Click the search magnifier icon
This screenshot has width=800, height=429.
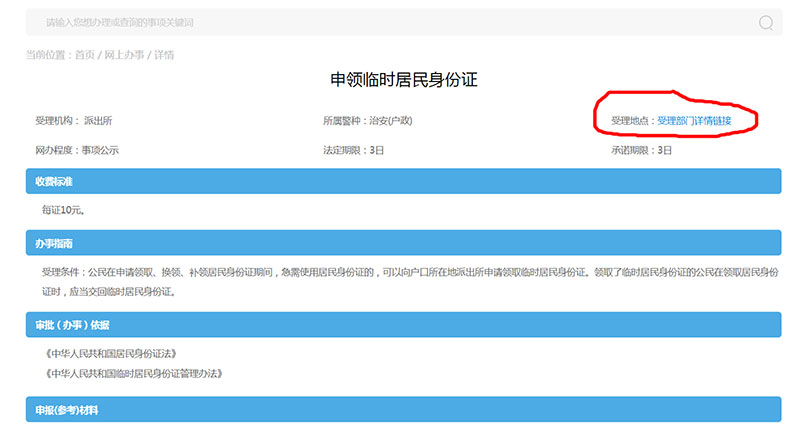[766, 22]
